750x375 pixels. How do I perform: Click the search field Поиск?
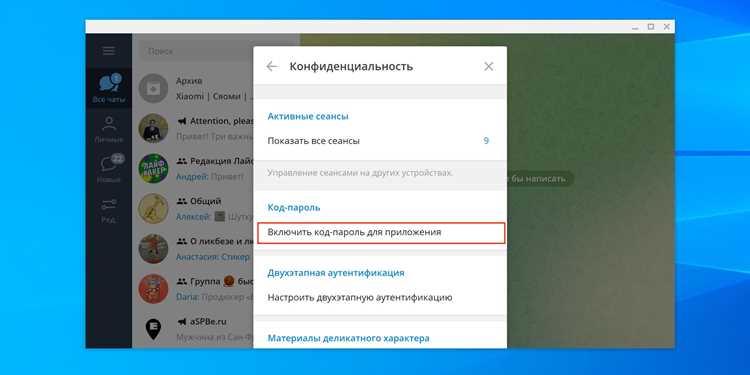pyautogui.click(x=196, y=51)
